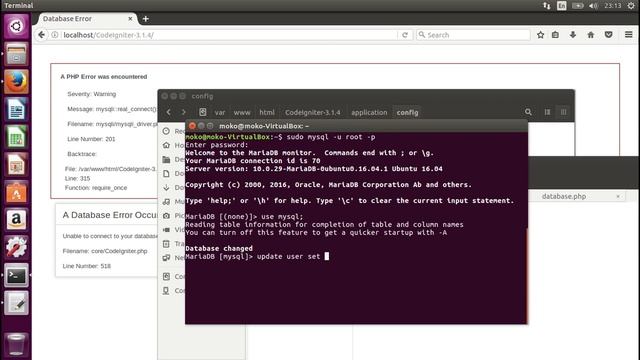This screenshot has height=360, width=640.
Task: Open clock showing 23:13
Action: (x=612, y=6)
